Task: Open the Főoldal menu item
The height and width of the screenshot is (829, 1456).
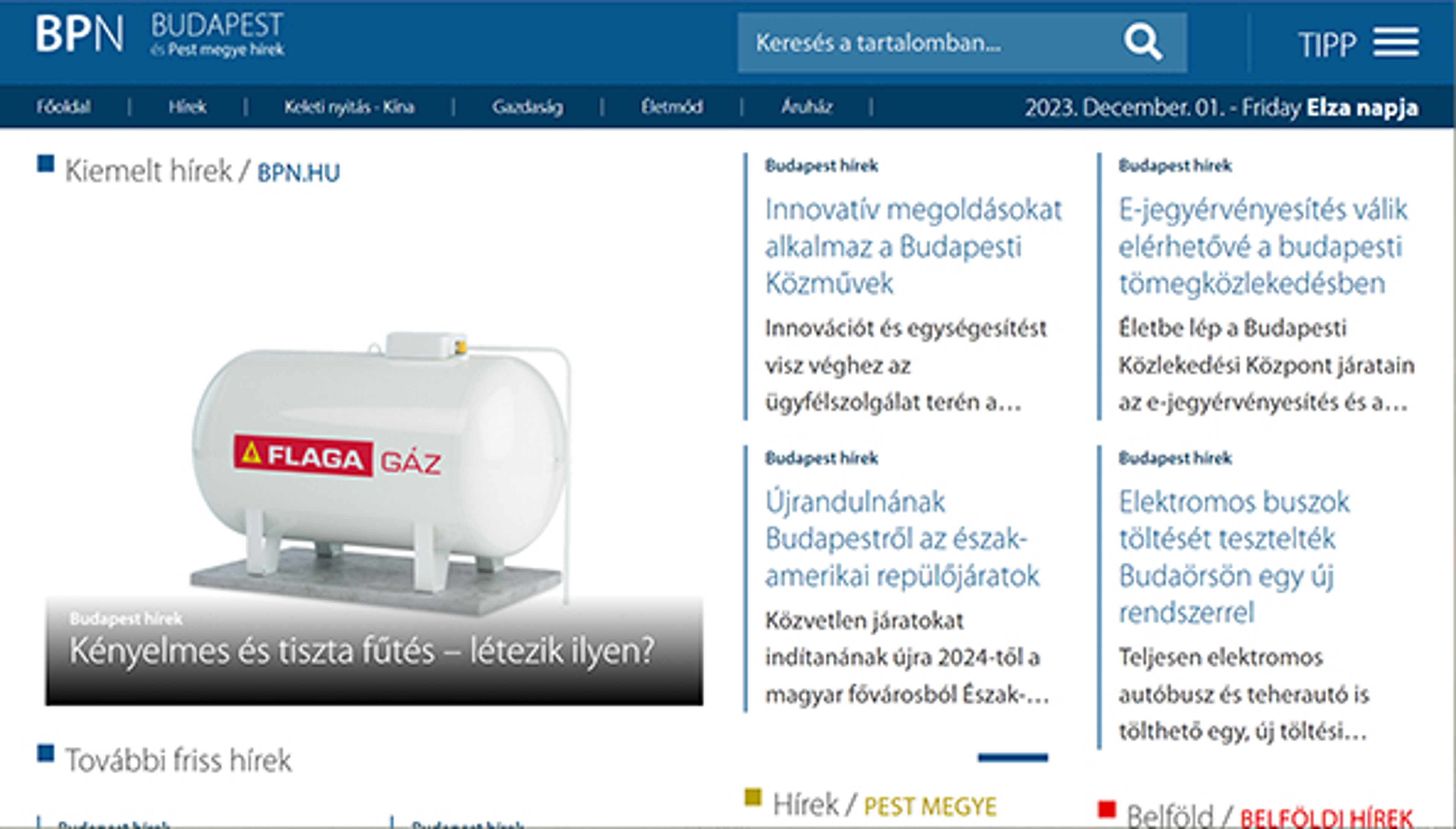Action: (63, 107)
